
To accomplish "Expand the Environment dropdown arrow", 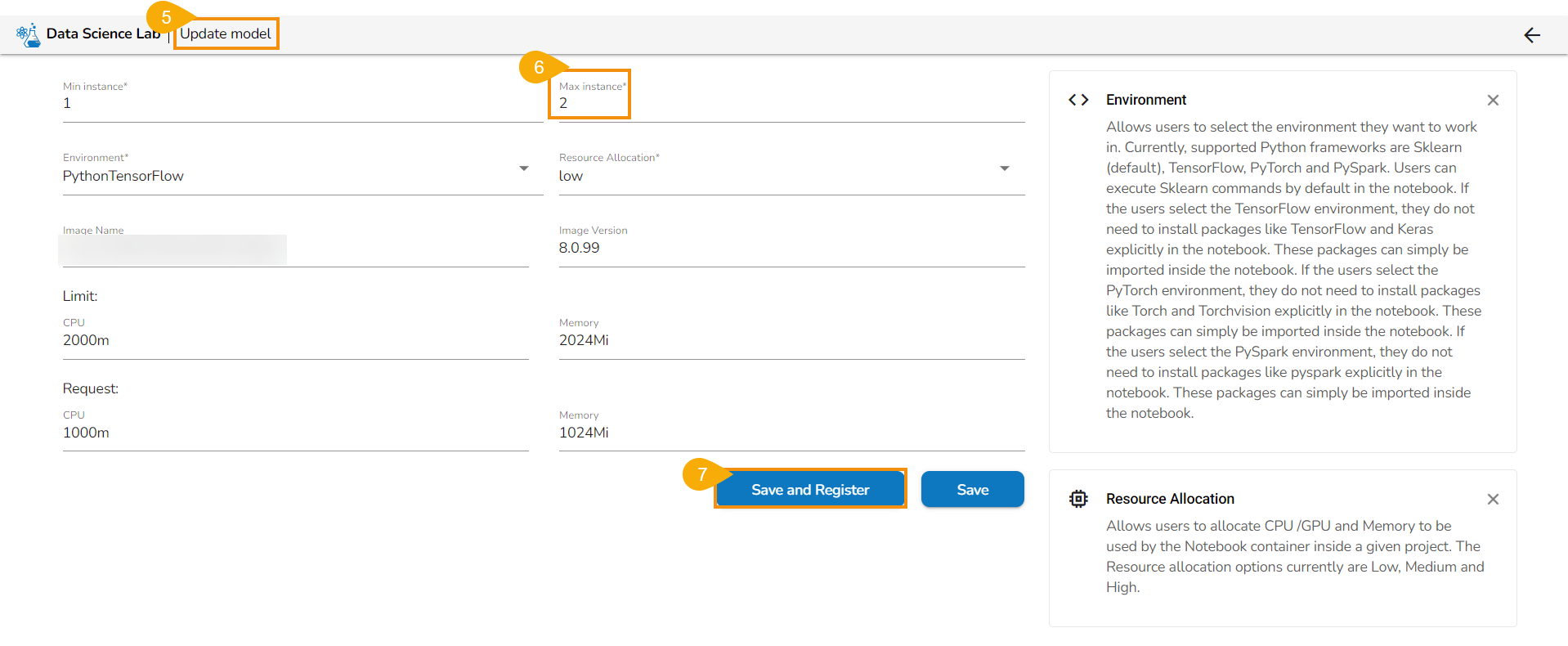I will 524,168.
